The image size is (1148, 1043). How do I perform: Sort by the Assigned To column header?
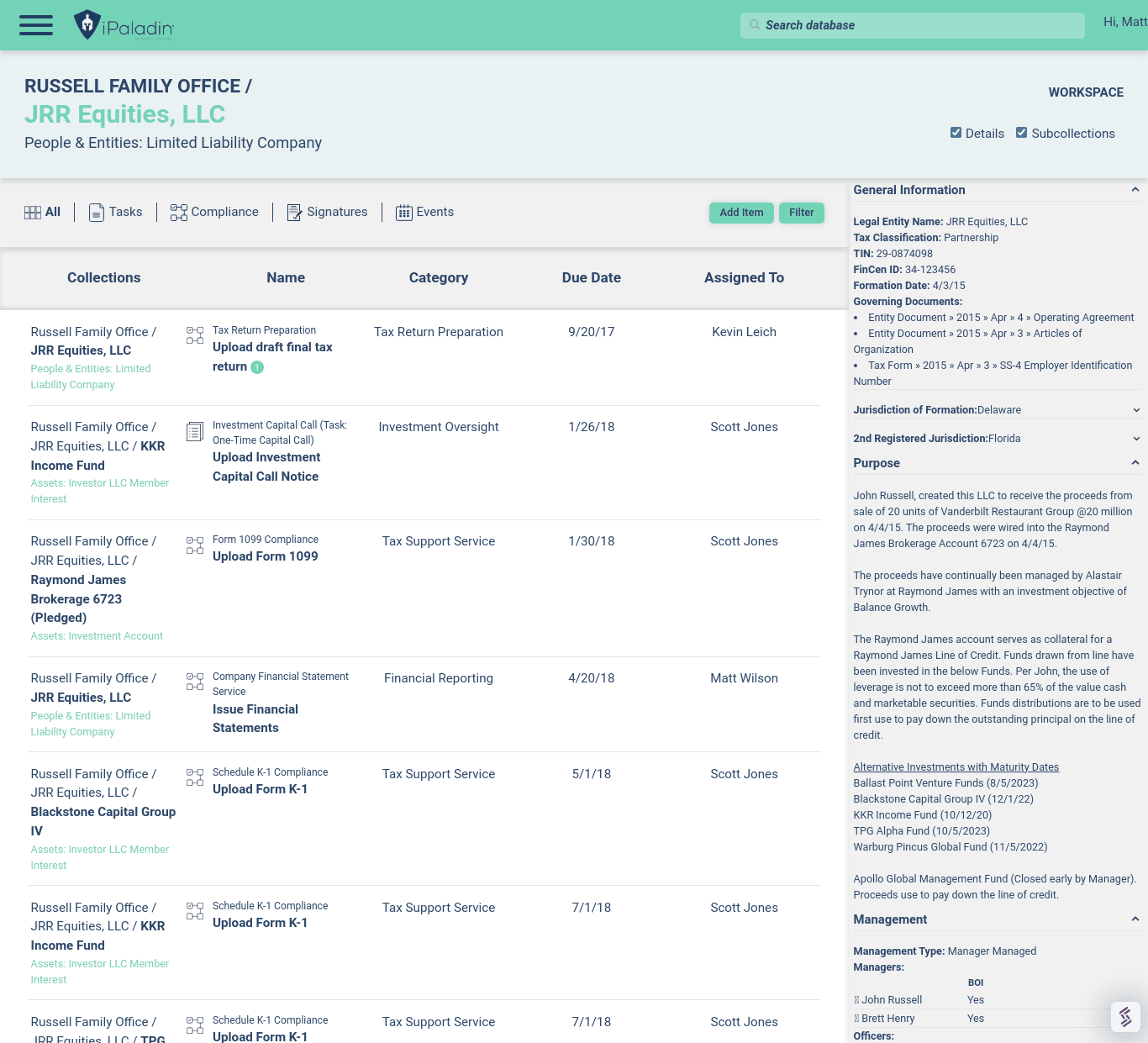click(x=744, y=277)
